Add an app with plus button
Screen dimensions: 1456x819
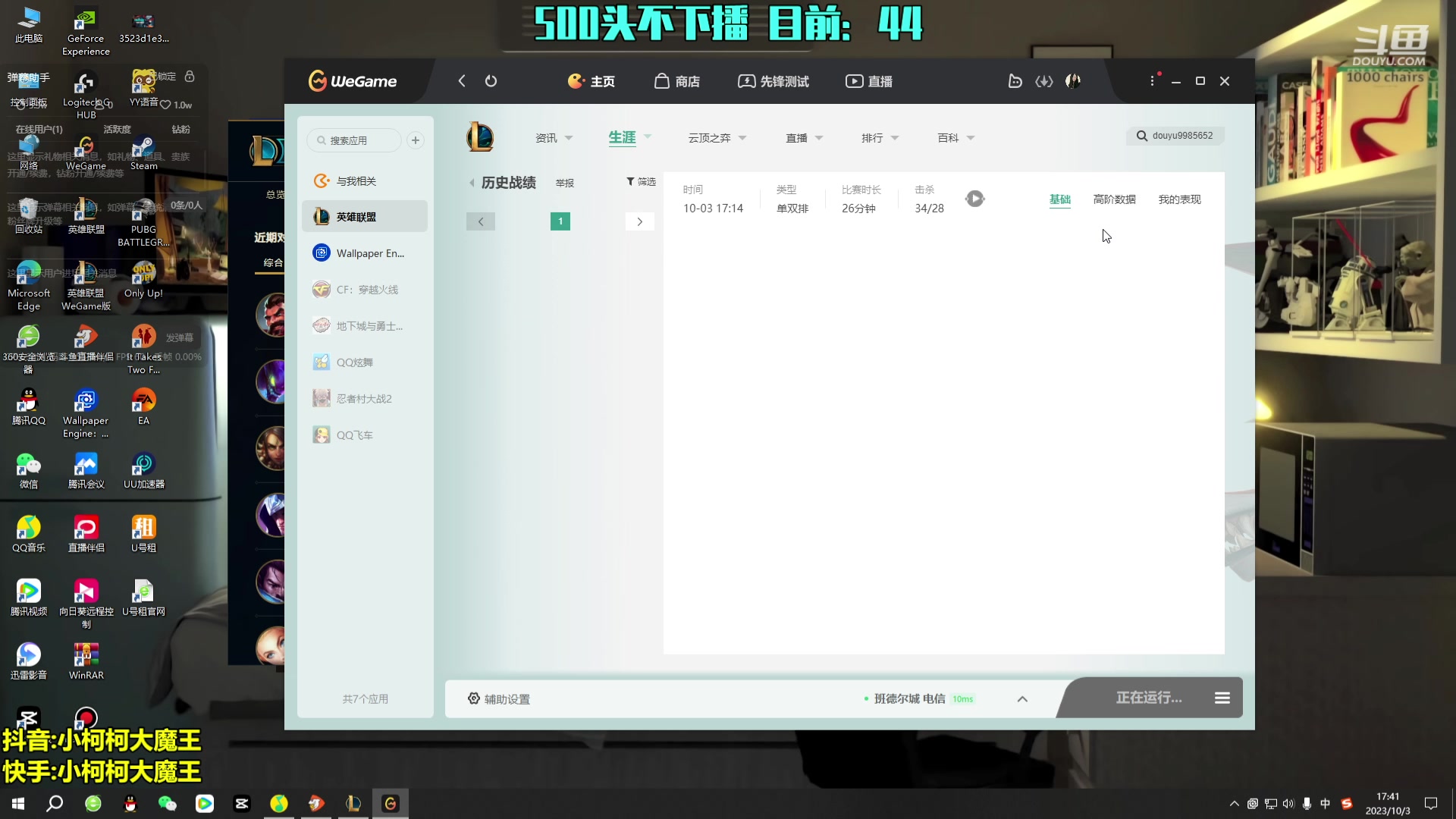click(416, 140)
